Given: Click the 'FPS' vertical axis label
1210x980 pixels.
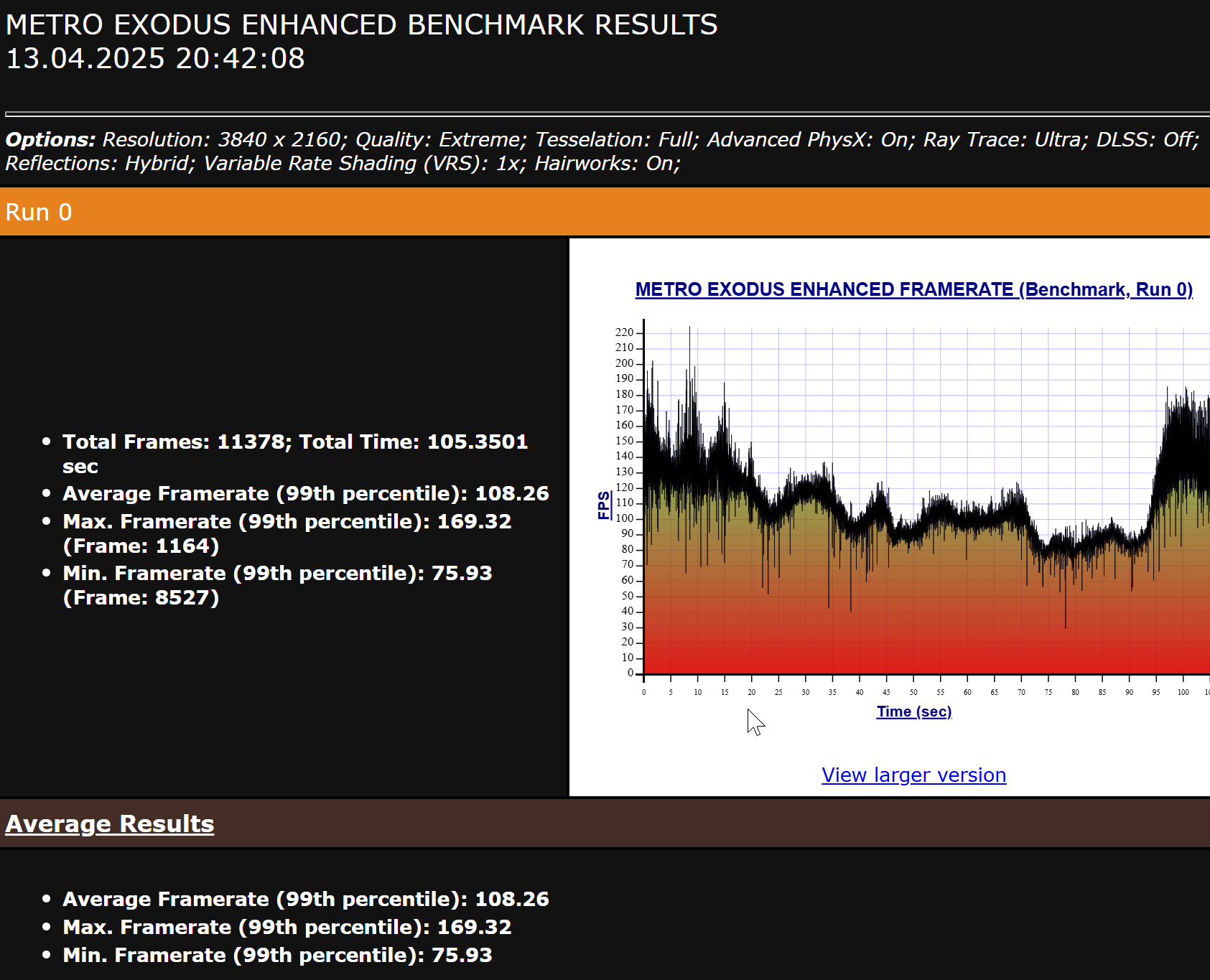Looking at the screenshot, I should click(x=604, y=505).
